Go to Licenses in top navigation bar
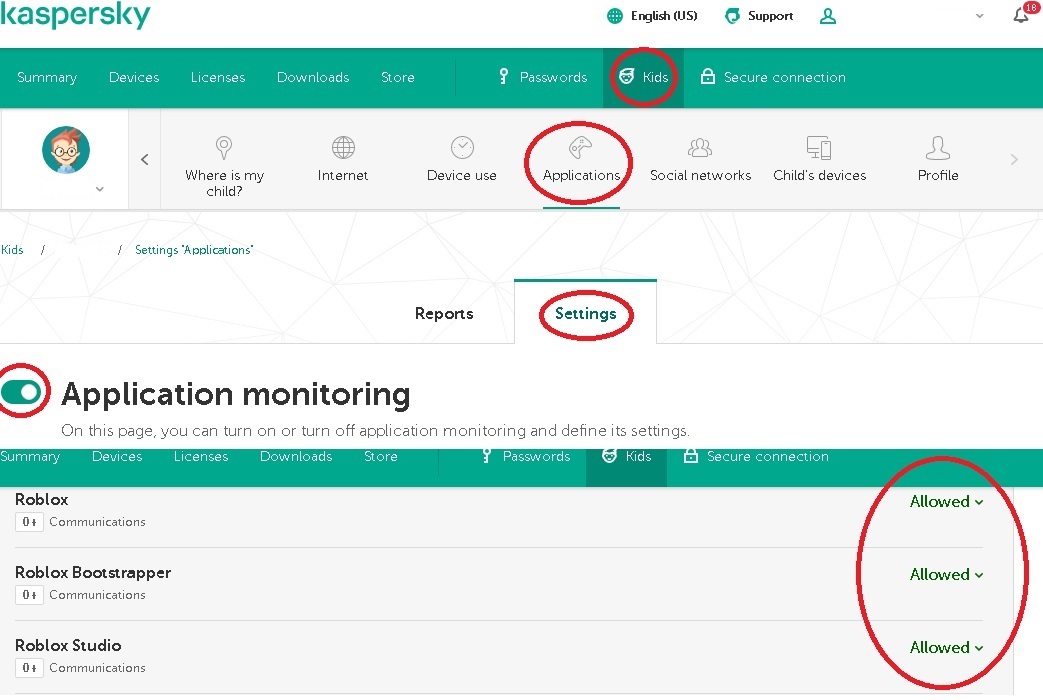Image resolution: width=1043 pixels, height=700 pixels. 218,77
